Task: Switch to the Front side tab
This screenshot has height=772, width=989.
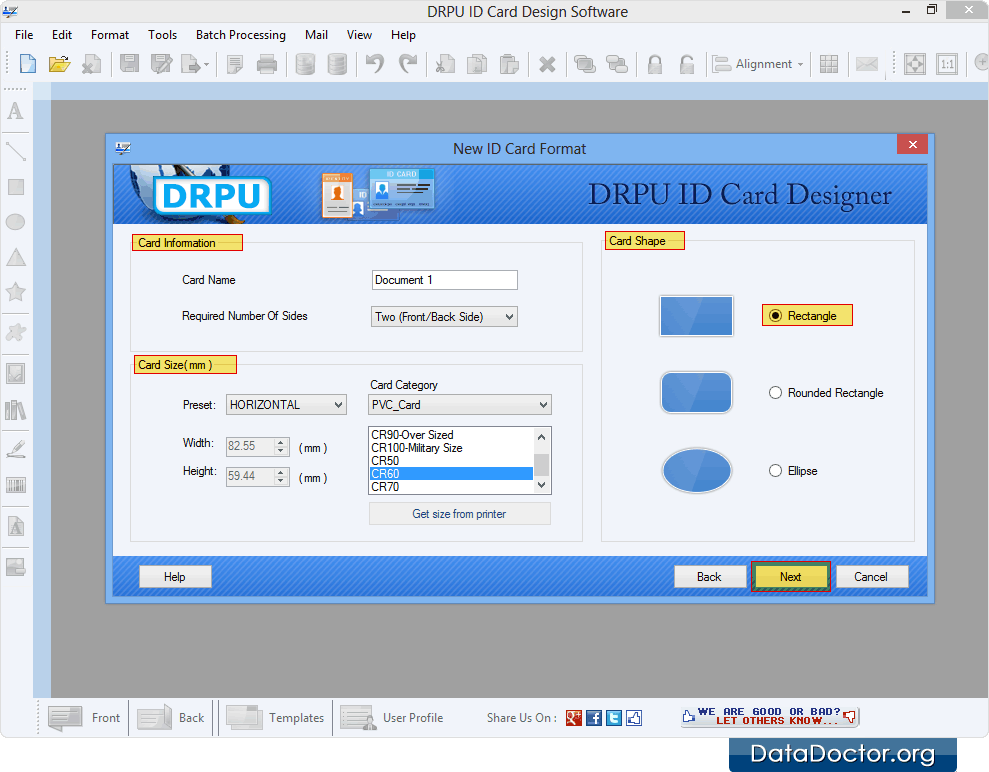Action: point(85,718)
